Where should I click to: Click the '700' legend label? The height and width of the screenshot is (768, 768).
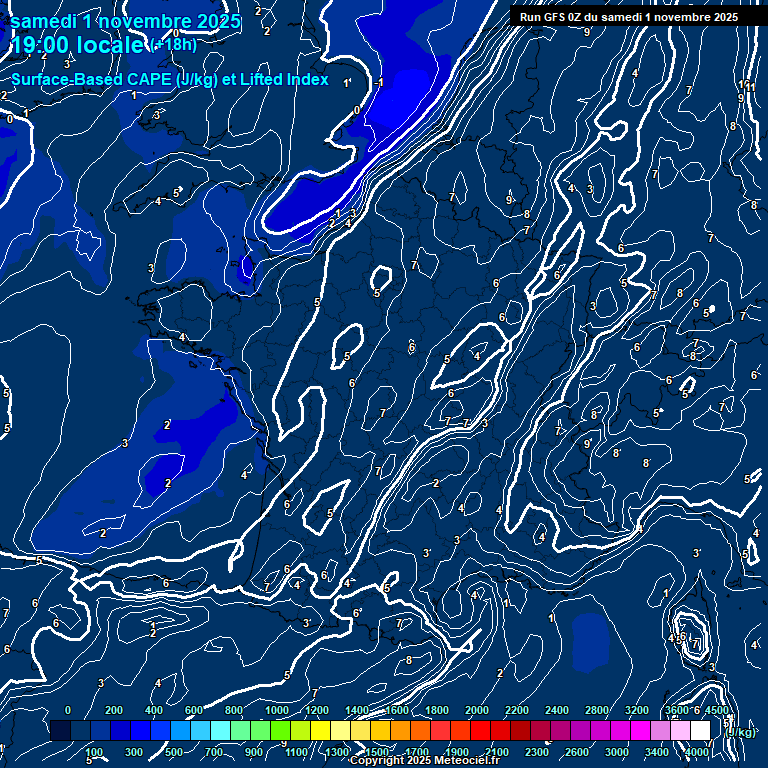click(x=214, y=752)
